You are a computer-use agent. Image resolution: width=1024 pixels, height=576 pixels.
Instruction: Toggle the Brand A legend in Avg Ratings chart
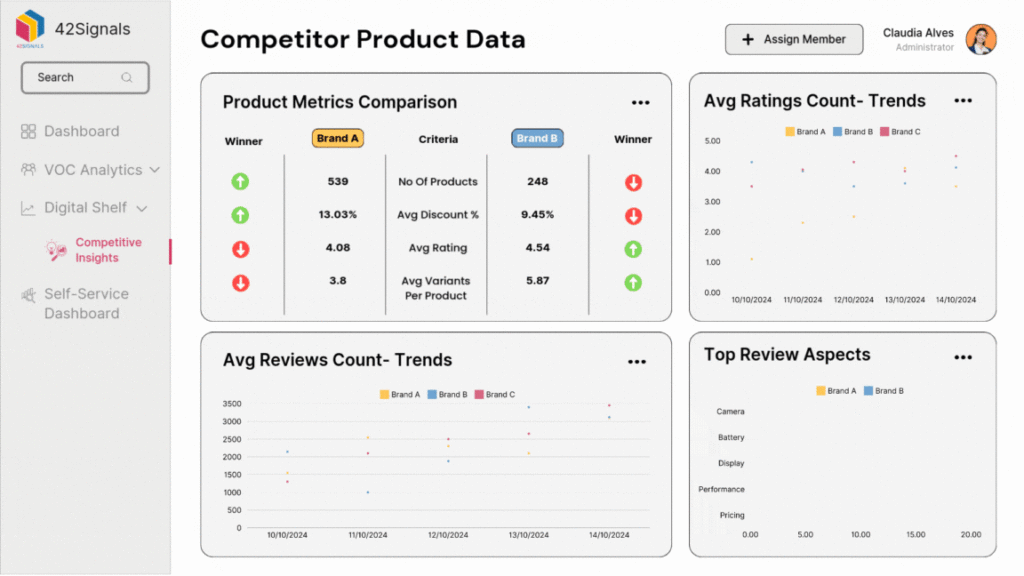[x=799, y=131]
